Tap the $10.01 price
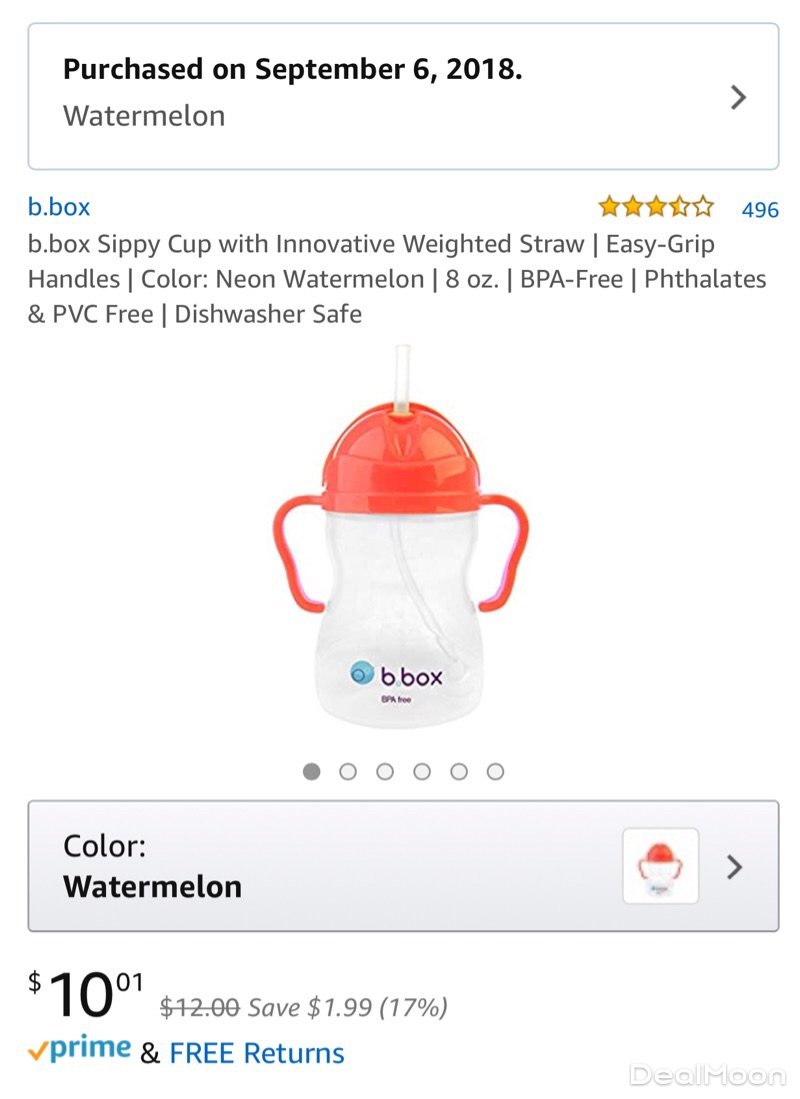This screenshot has width=800, height=1099. coord(86,994)
